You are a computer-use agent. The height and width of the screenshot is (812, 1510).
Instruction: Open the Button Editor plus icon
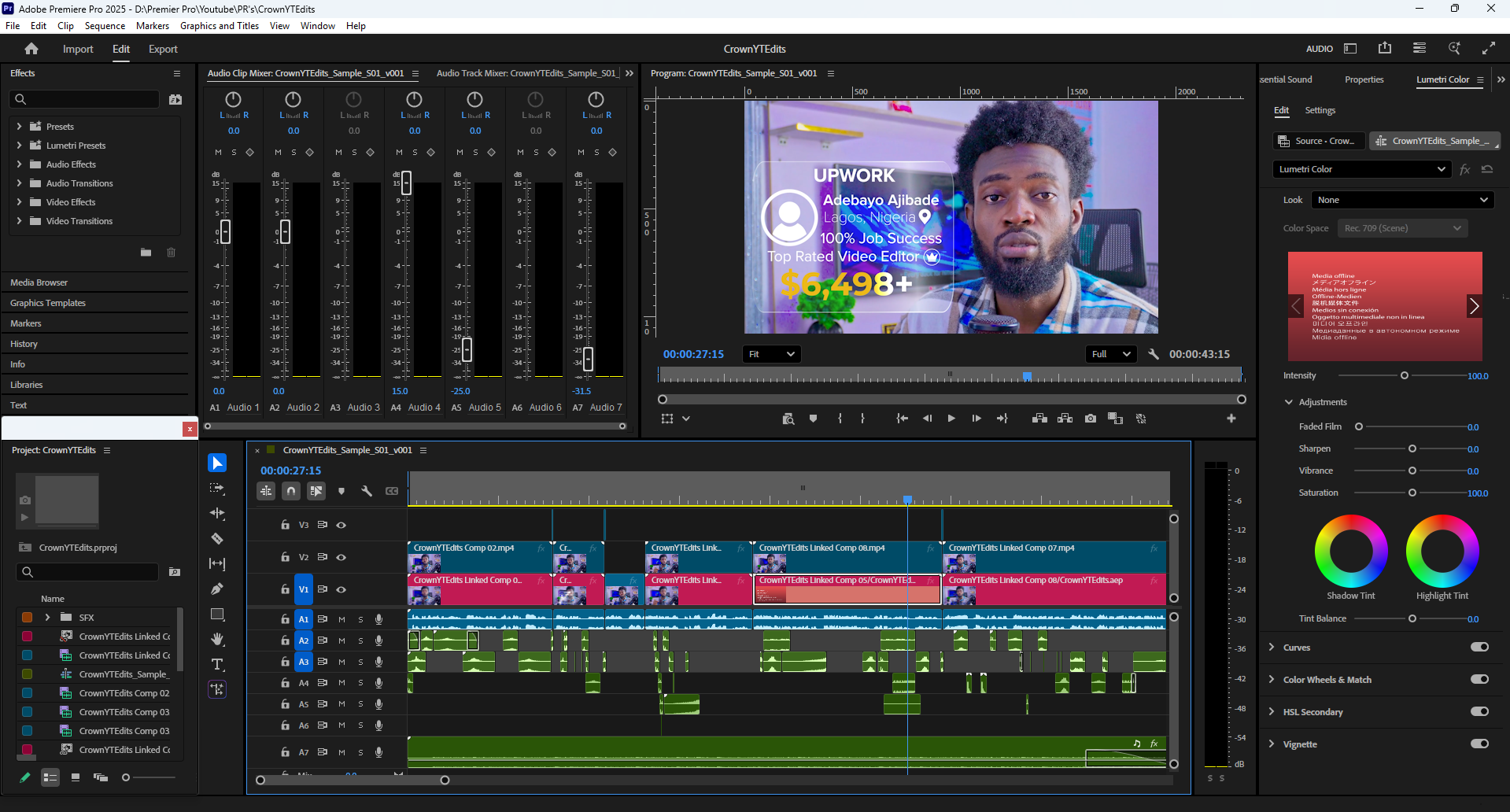[1231, 419]
